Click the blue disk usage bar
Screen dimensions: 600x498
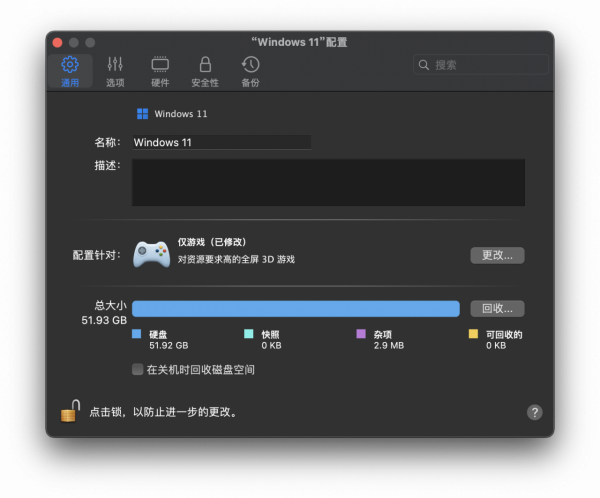pos(296,309)
